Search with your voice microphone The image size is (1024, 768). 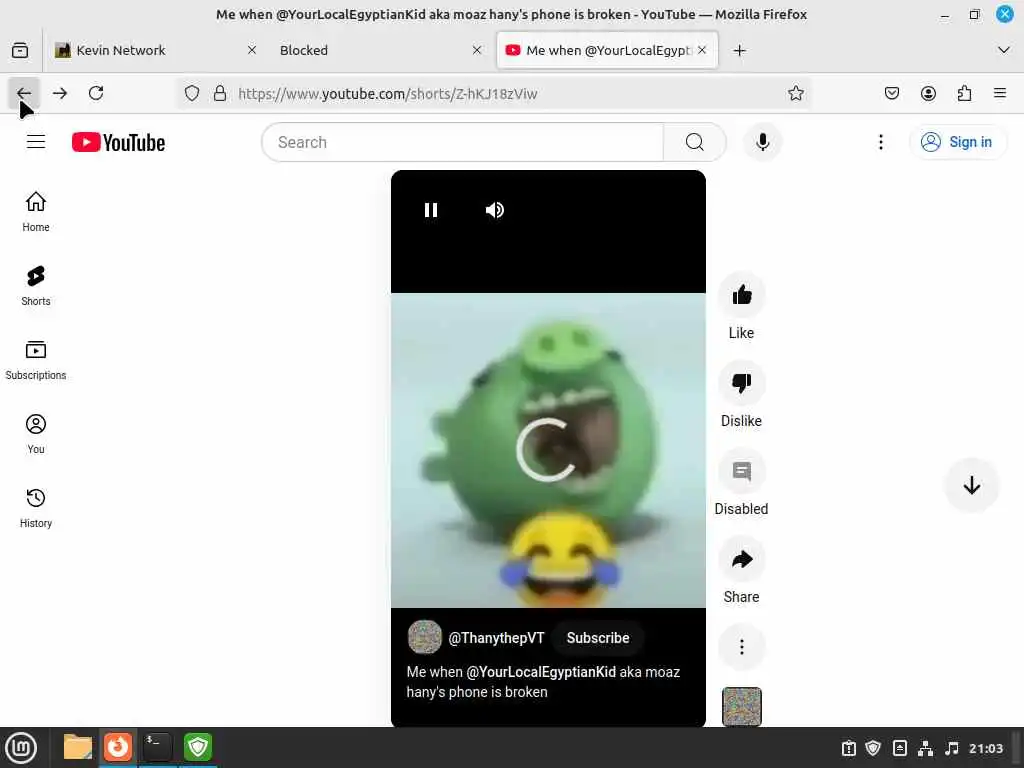click(x=762, y=142)
